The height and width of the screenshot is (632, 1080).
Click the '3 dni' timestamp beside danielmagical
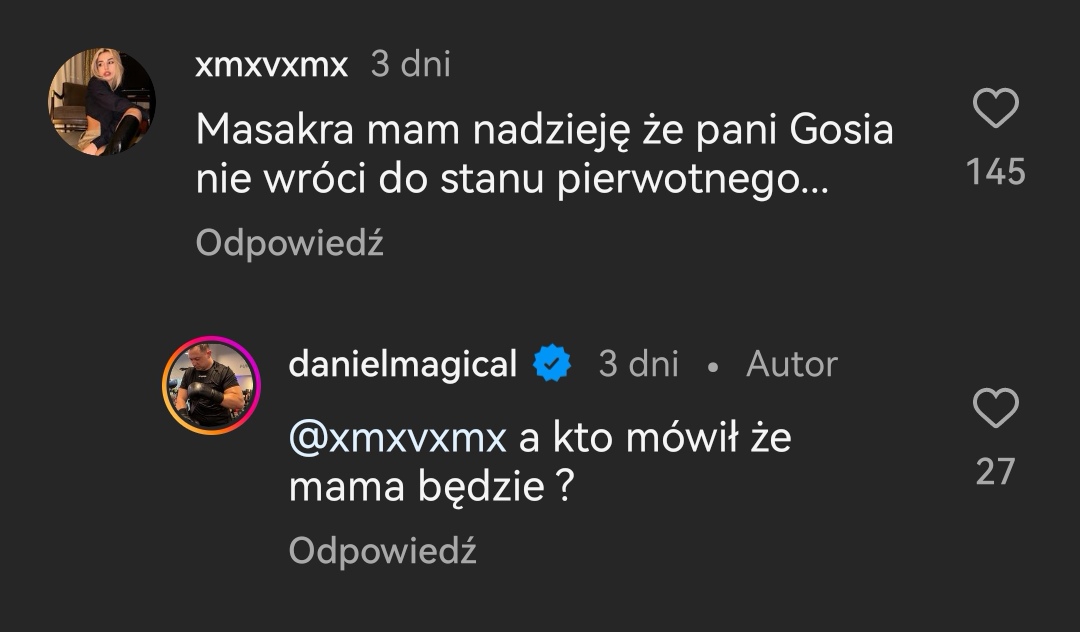[638, 364]
